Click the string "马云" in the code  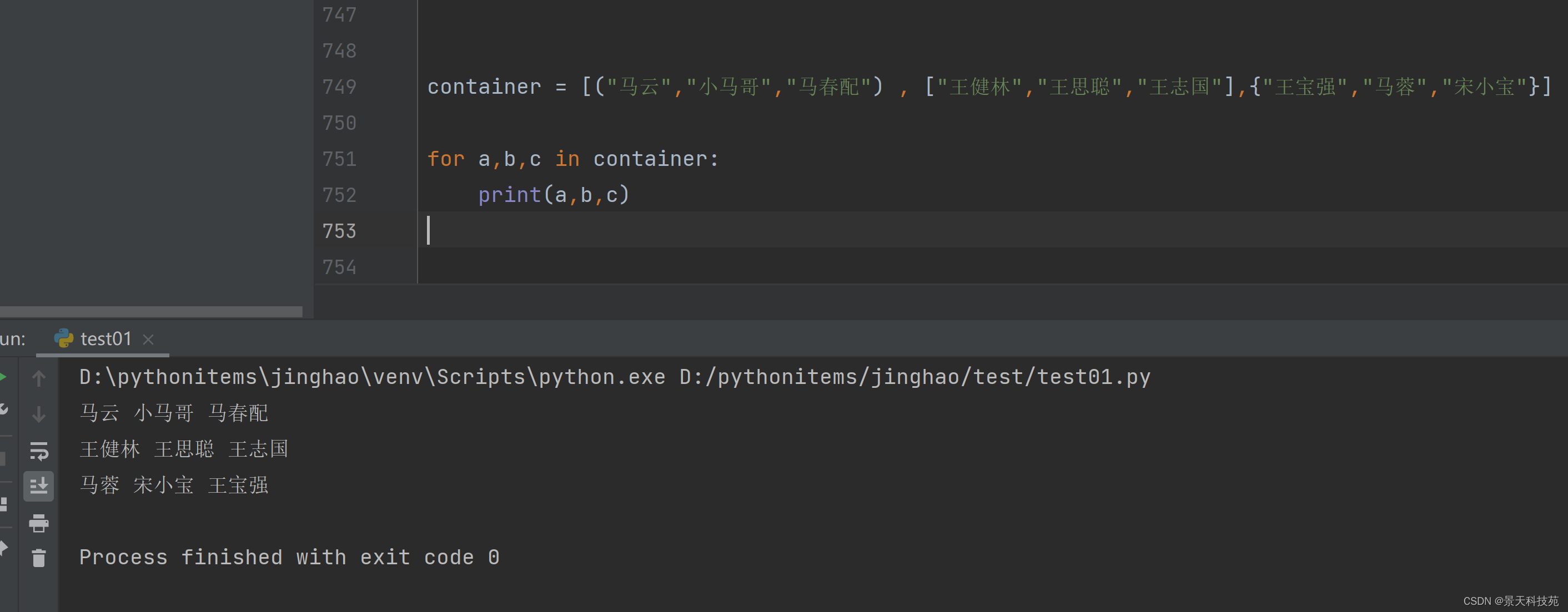coord(639,87)
